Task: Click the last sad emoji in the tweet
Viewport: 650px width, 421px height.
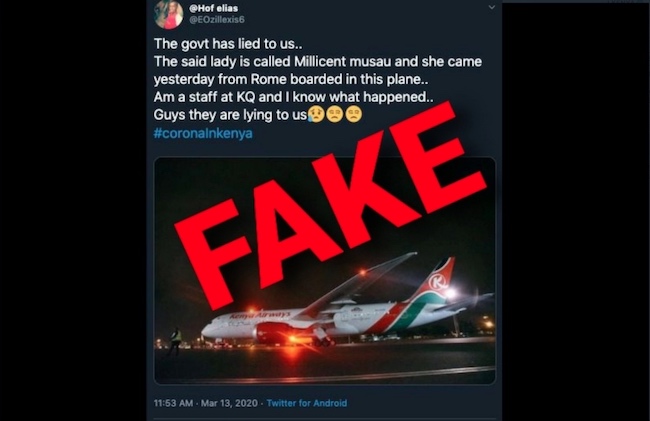Action: pos(353,116)
